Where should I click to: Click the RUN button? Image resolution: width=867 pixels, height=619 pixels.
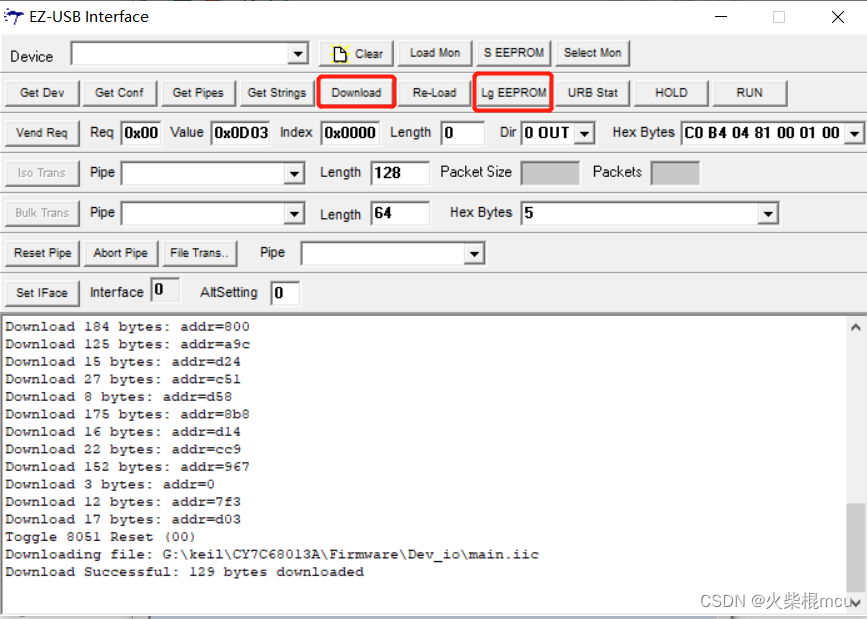coord(750,93)
